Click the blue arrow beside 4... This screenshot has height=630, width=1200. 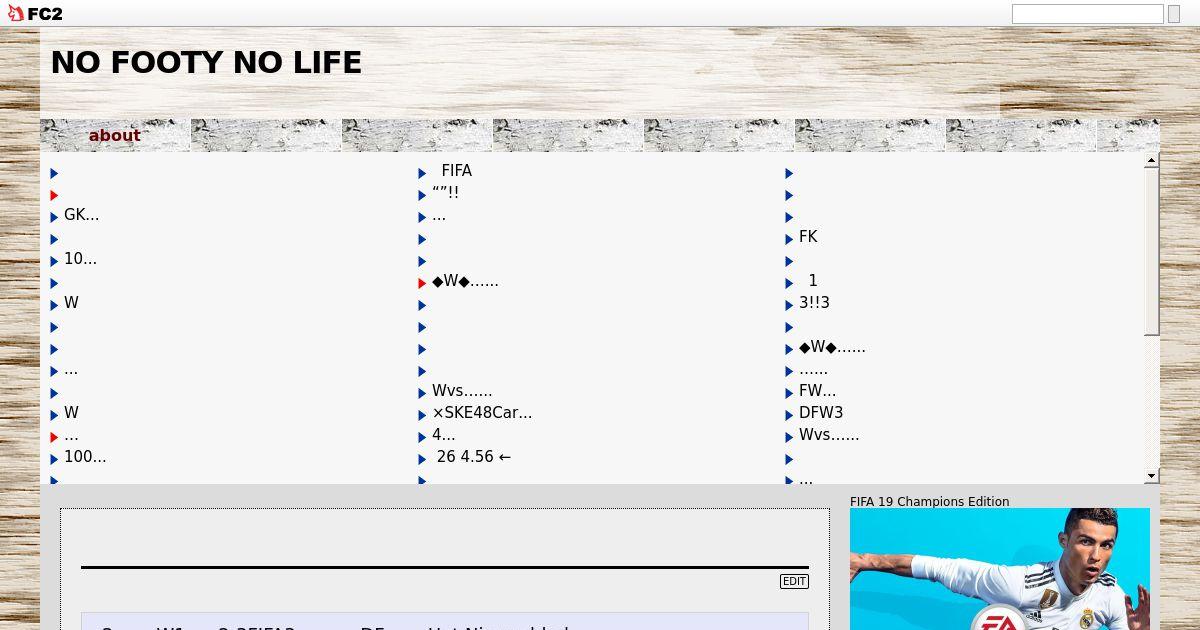pyautogui.click(x=422, y=437)
